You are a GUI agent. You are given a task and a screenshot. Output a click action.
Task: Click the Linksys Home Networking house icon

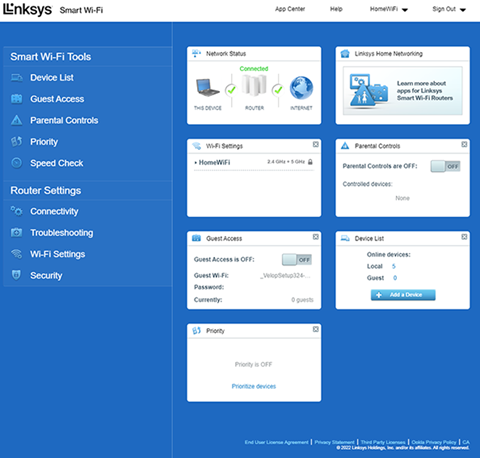pyautogui.click(x=345, y=53)
